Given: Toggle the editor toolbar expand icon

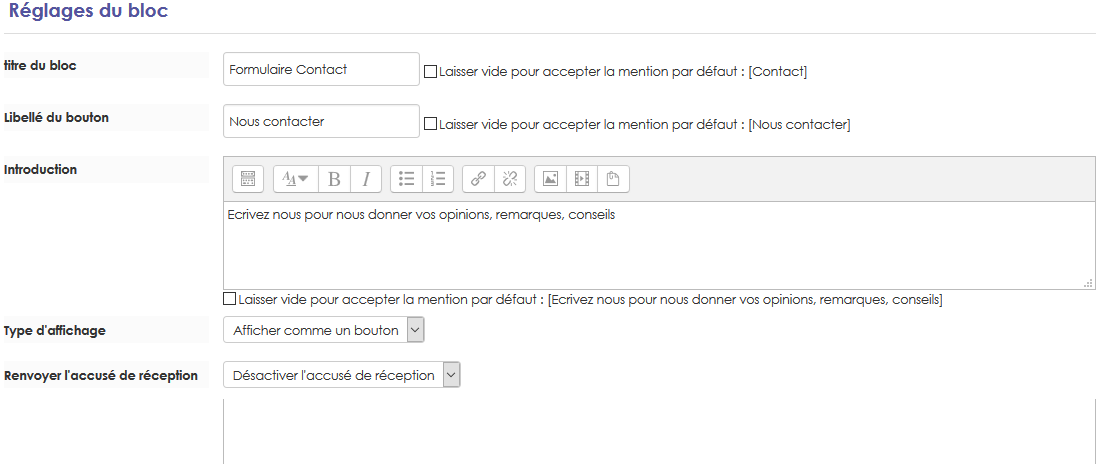Looking at the screenshot, I should coord(248,179).
